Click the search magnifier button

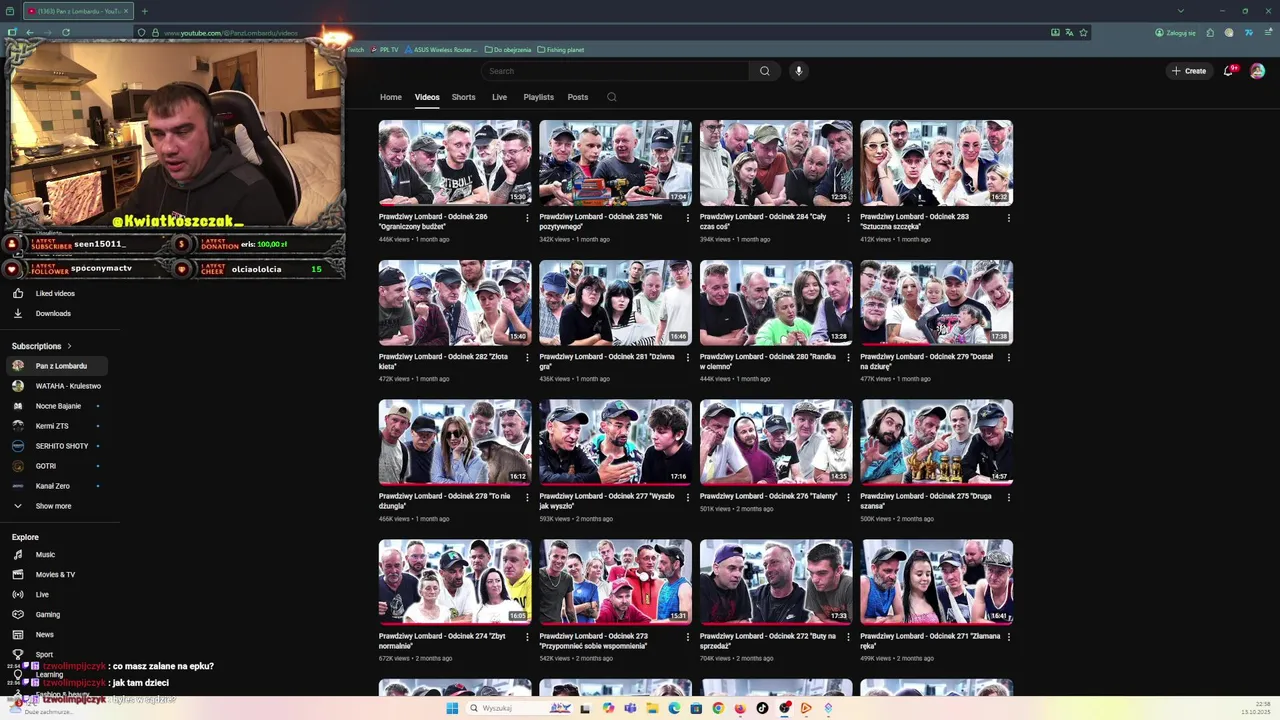coord(764,71)
